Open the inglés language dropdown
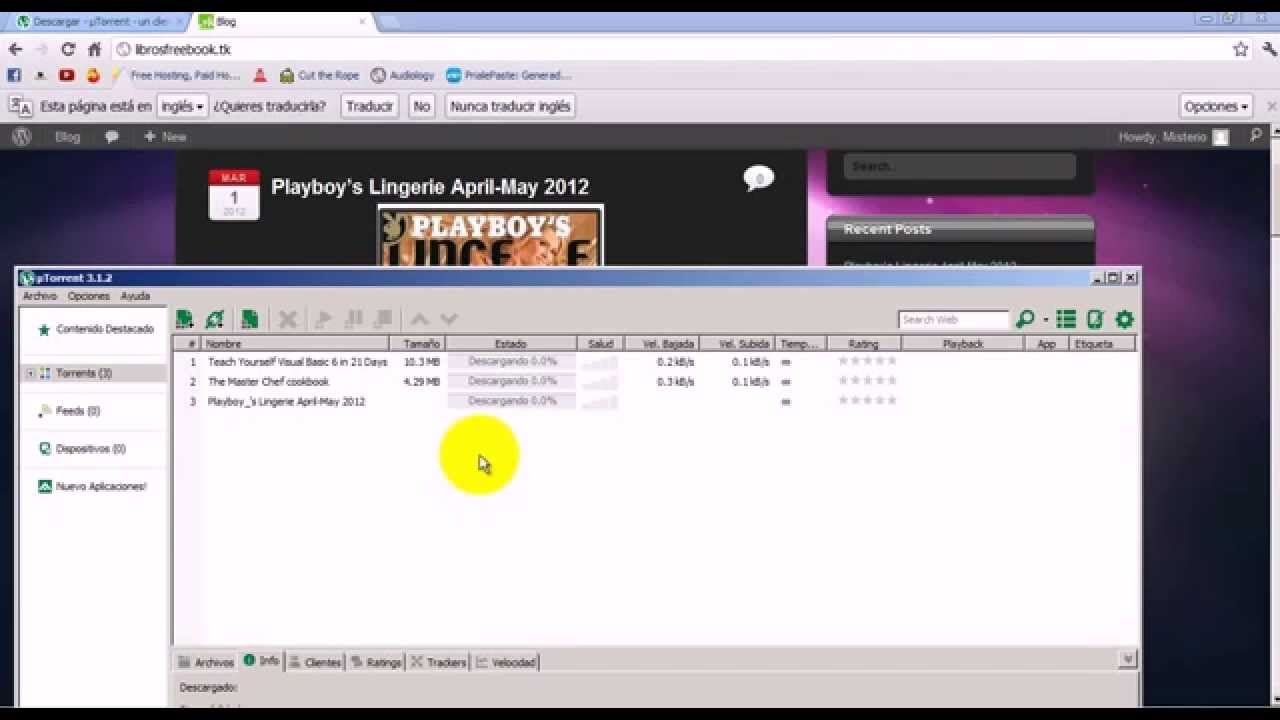The width and height of the screenshot is (1280, 720). (183, 106)
